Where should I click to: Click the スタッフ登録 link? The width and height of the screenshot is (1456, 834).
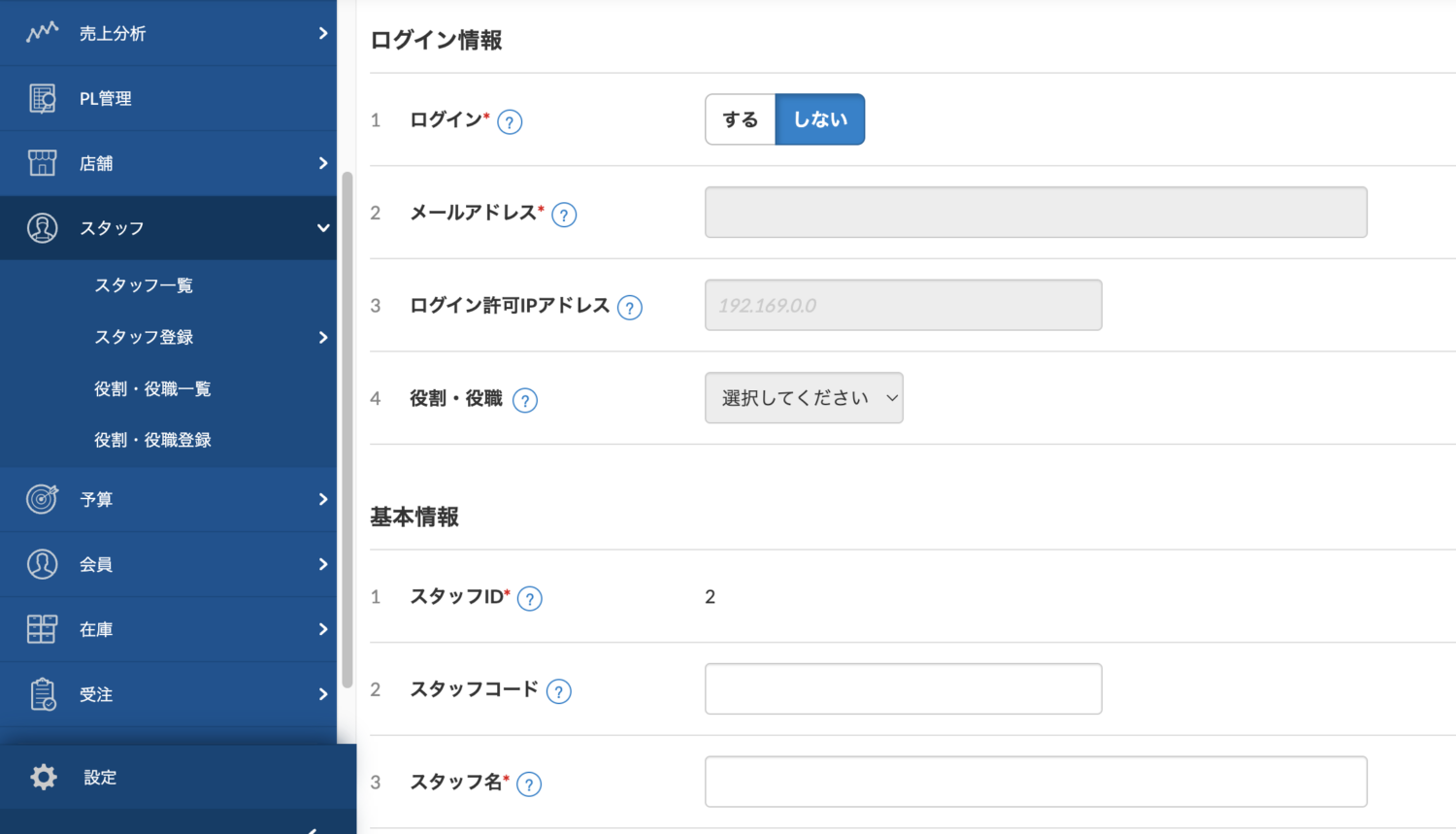[143, 337]
